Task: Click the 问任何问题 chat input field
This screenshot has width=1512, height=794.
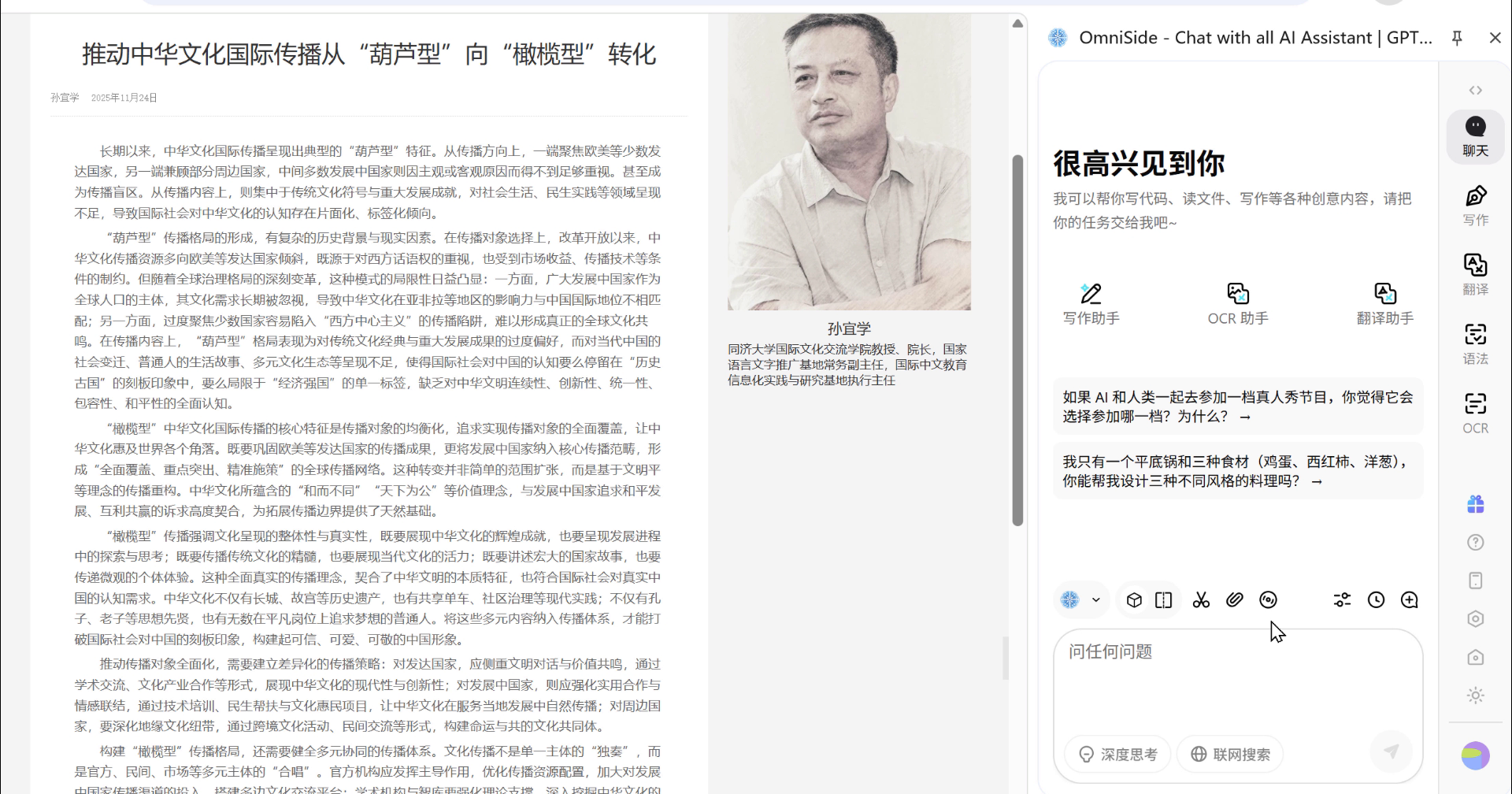Action: (x=1236, y=677)
